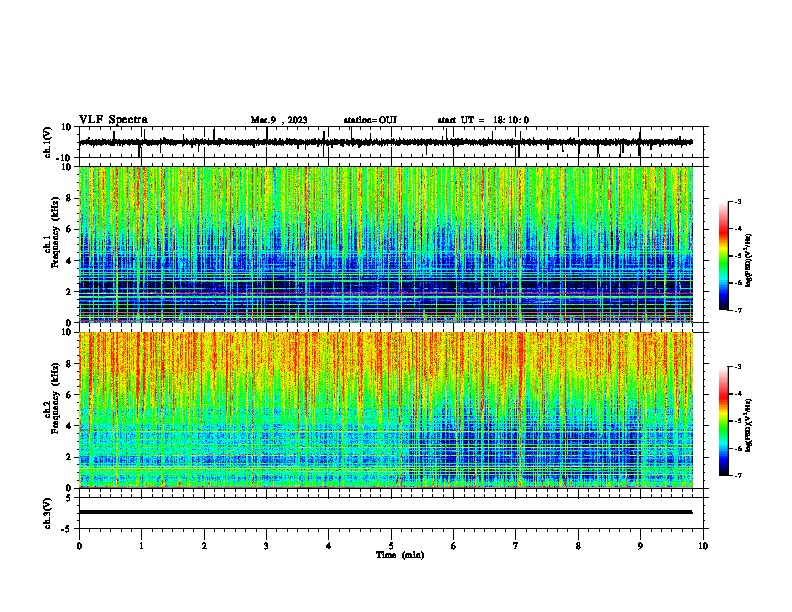Click the "ch.1(V)" waveform axis label
This screenshot has width=792, height=612.
(48, 142)
